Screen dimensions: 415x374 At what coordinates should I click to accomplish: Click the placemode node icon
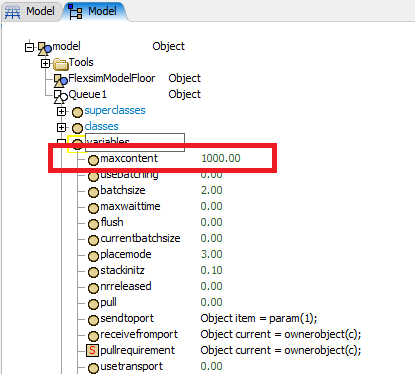[93, 256]
